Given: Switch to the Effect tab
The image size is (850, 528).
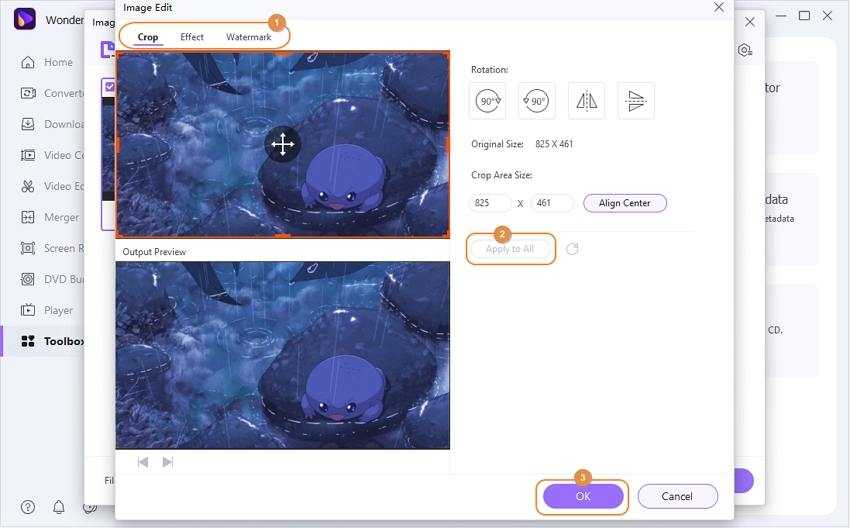Looking at the screenshot, I should pyautogui.click(x=192, y=37).
